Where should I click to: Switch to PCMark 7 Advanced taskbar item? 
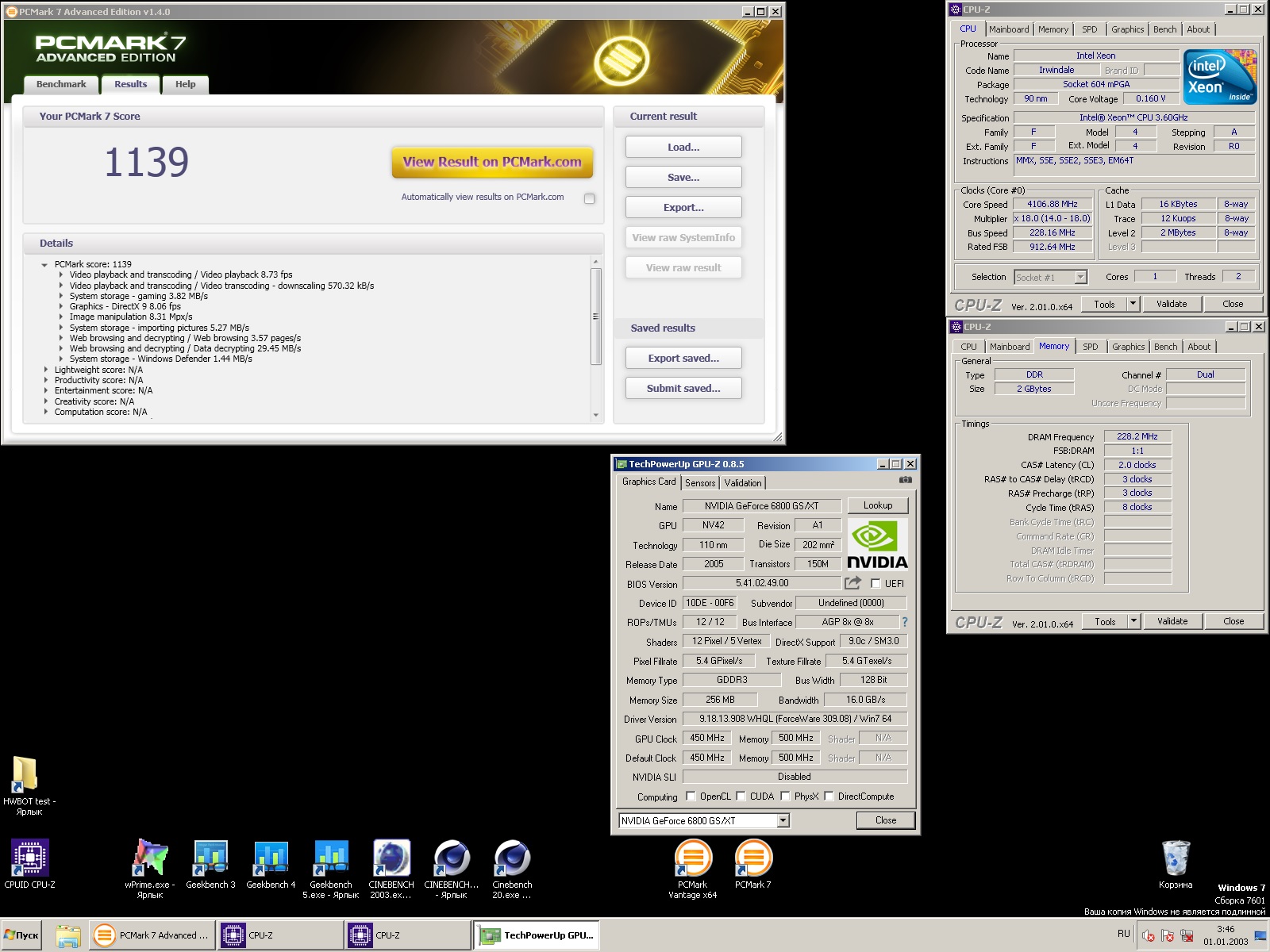pyautogui.click(x=152, y=935)
